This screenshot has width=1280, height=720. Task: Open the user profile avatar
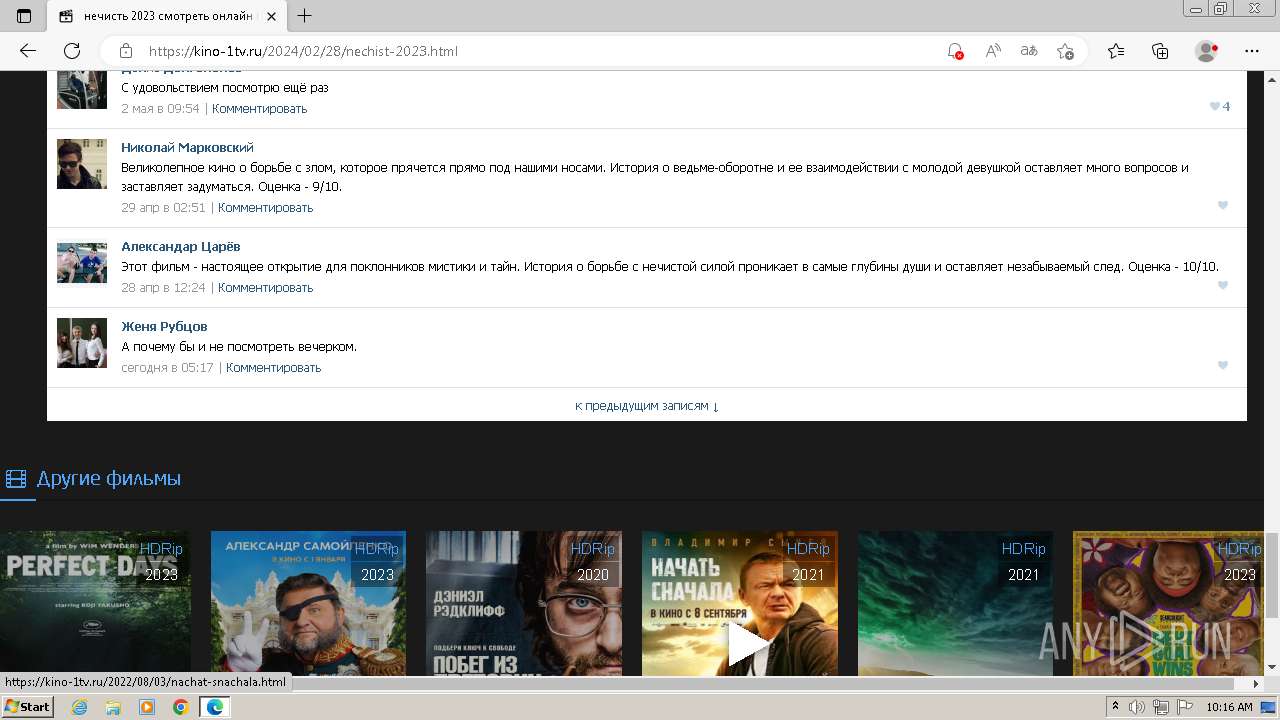tap(1206, 51)
